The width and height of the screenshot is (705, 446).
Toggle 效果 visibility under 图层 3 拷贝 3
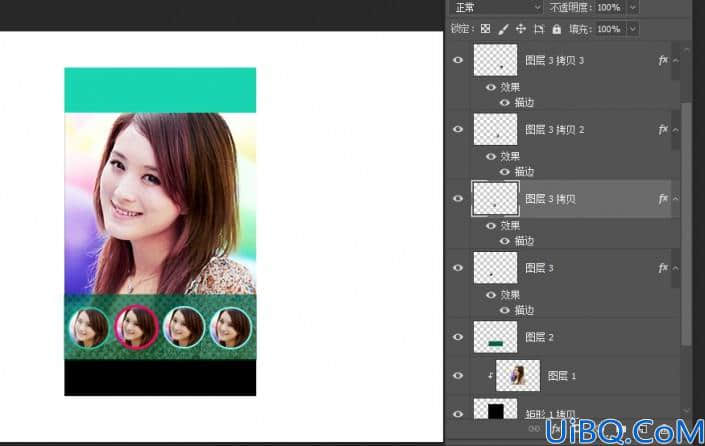[491, 87]
